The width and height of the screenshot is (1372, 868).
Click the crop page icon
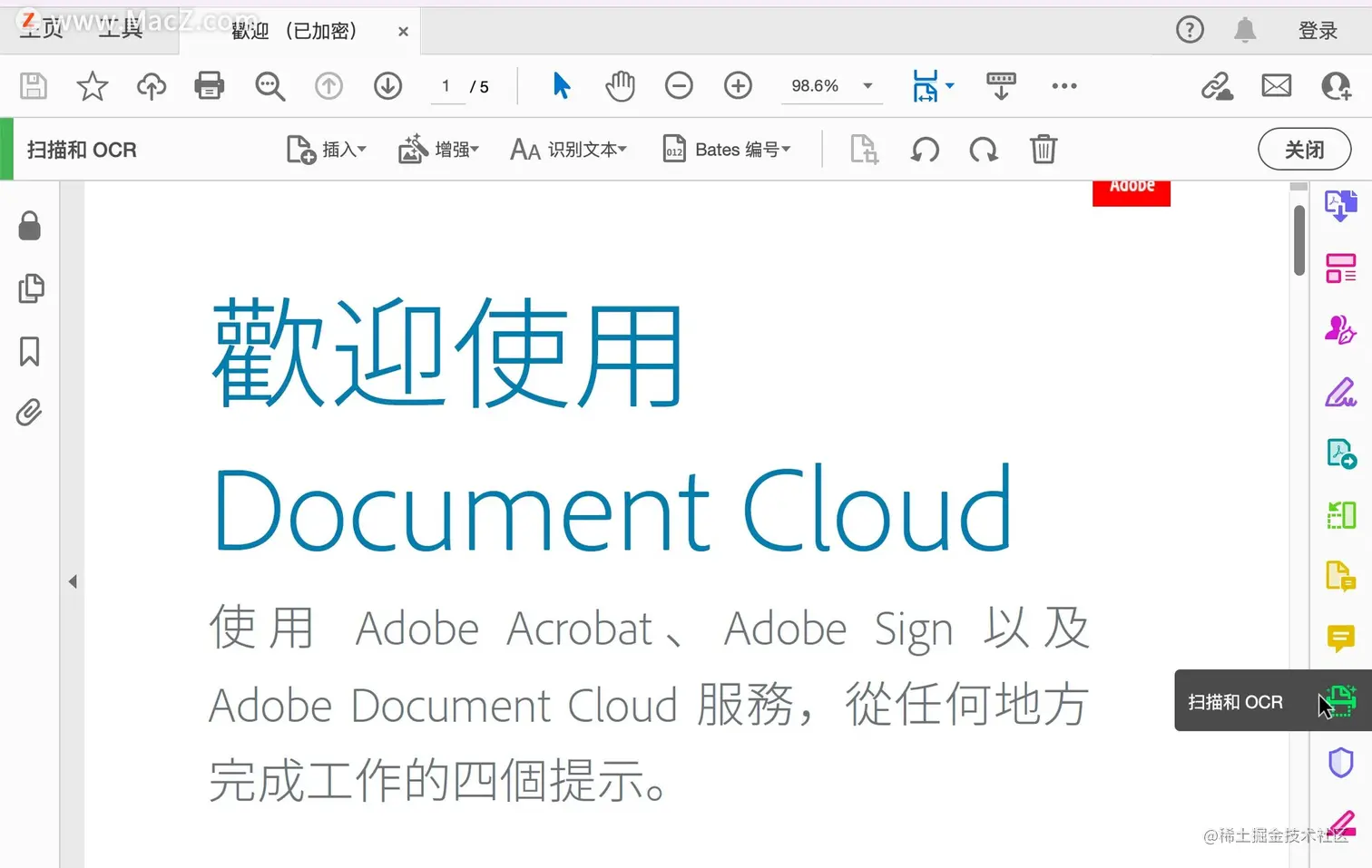tap(864, 150)
